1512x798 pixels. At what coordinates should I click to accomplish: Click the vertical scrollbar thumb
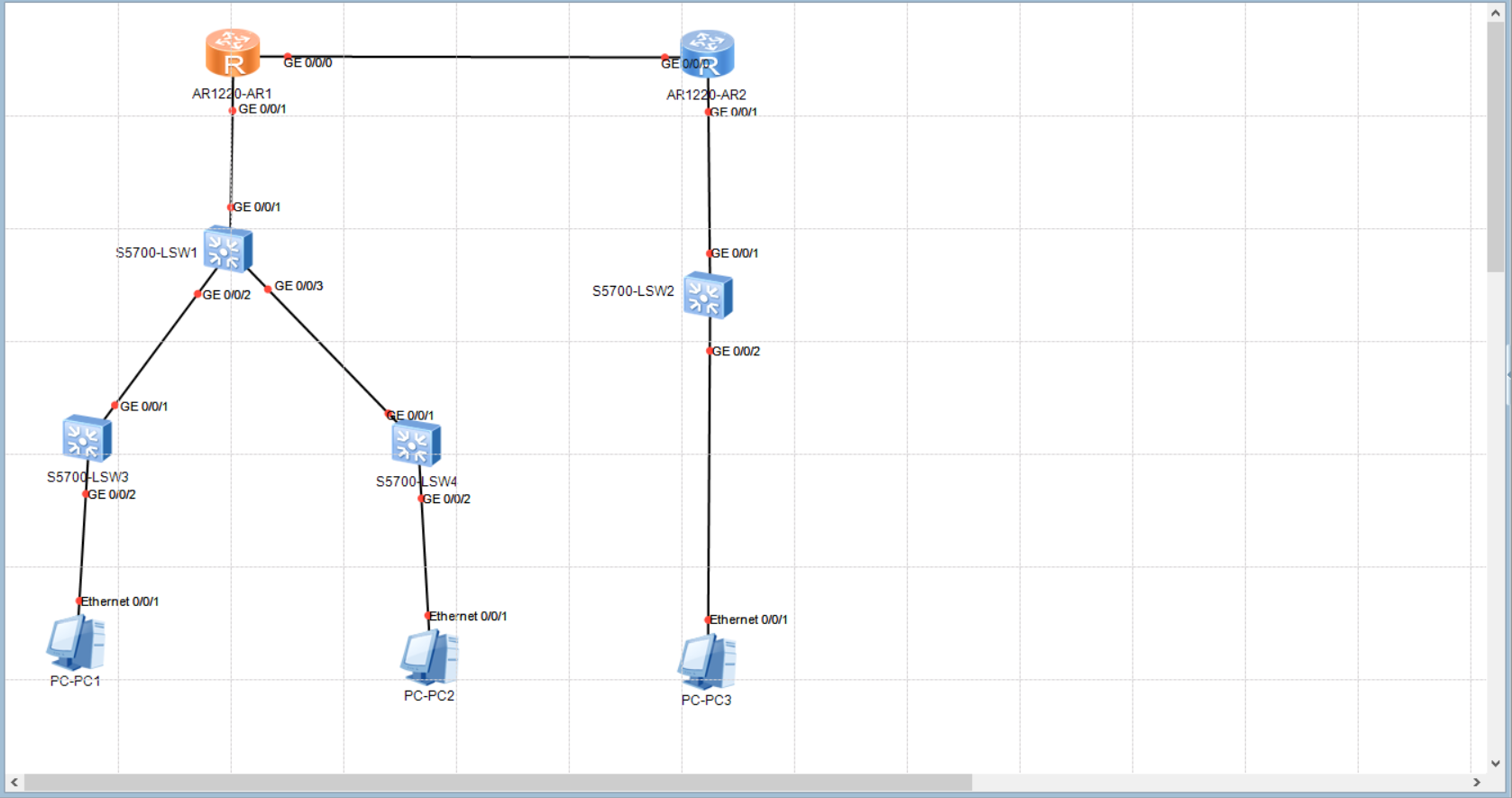[1496, 146]
